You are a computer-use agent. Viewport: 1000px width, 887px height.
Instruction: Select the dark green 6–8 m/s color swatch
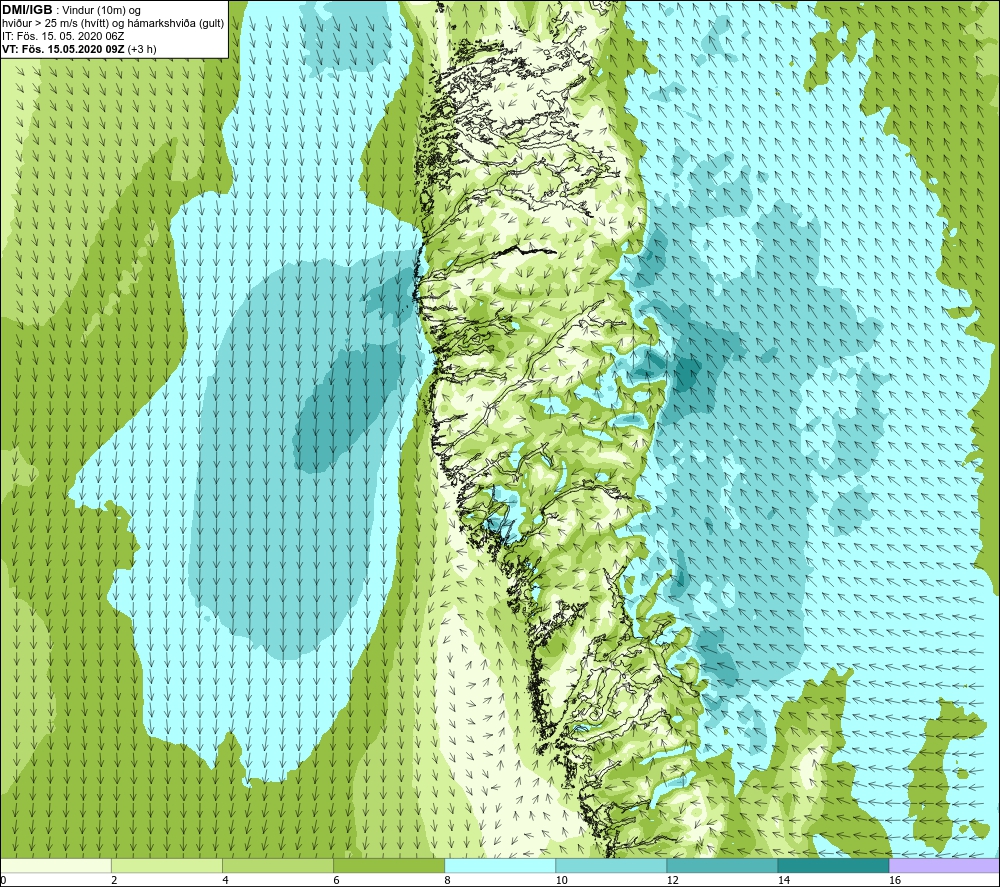(x=389, y=866)
